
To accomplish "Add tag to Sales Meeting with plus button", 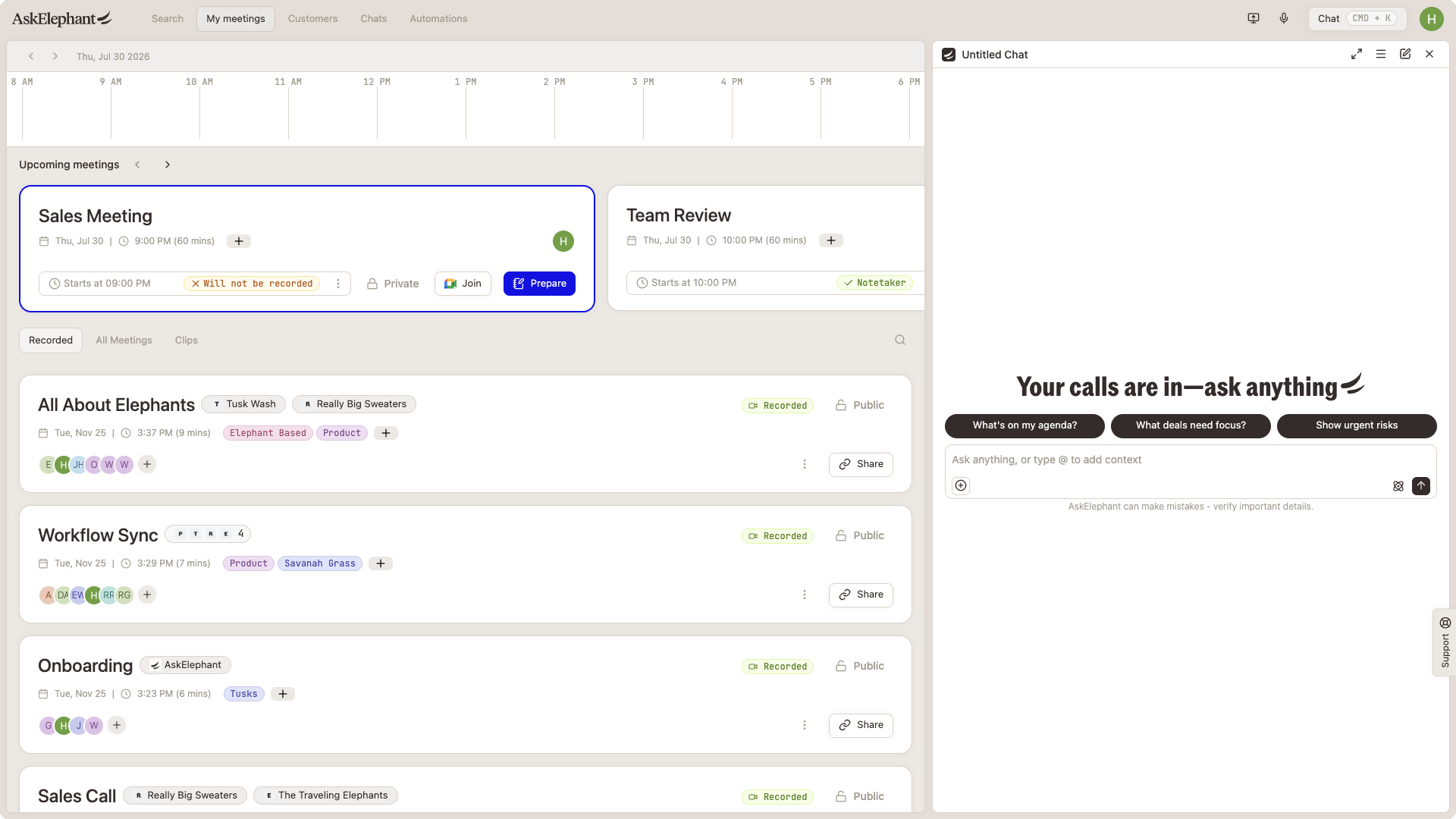I will tap(239, 241).
